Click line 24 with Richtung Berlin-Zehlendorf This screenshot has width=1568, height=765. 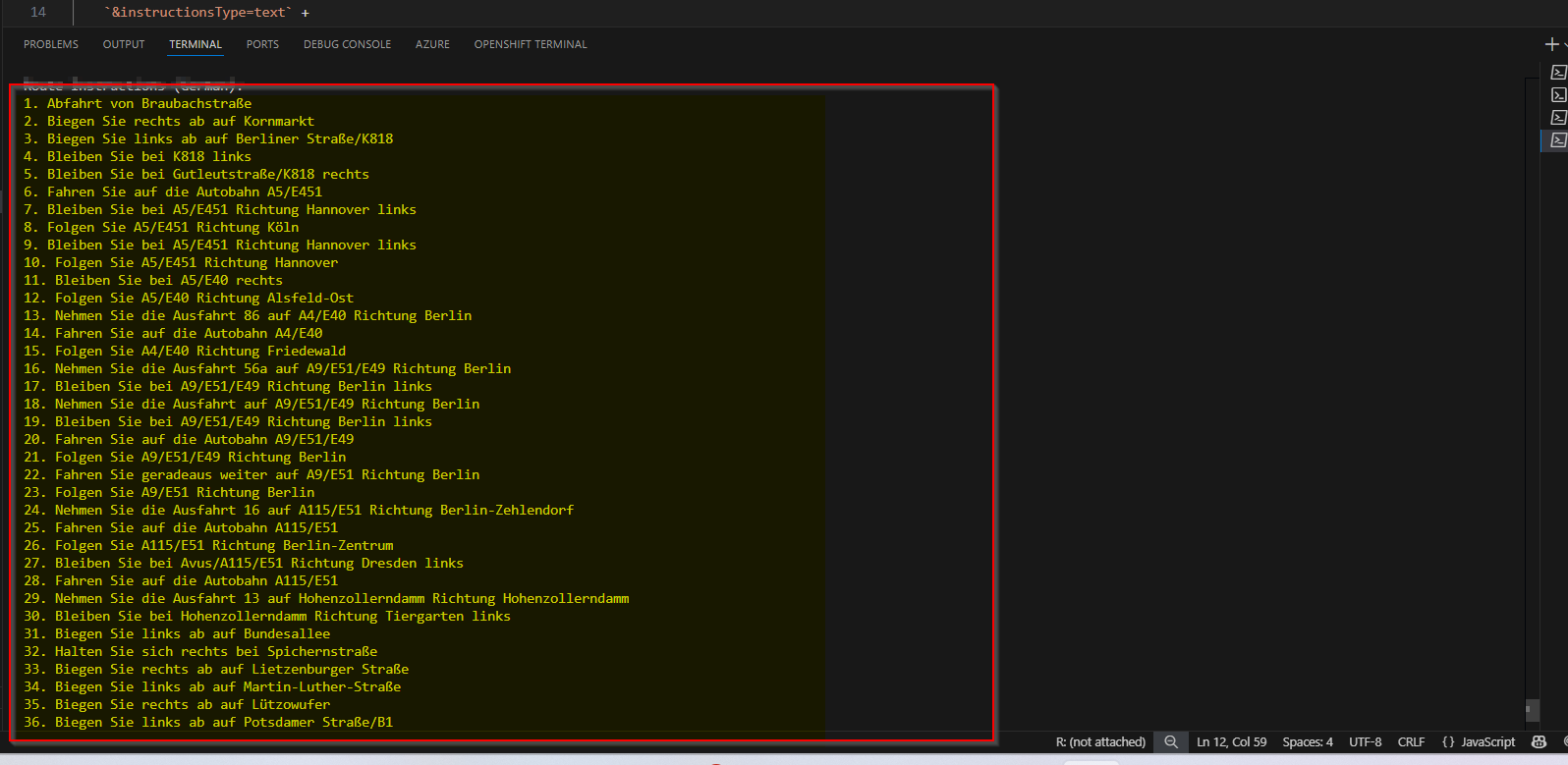pos(299,510)
